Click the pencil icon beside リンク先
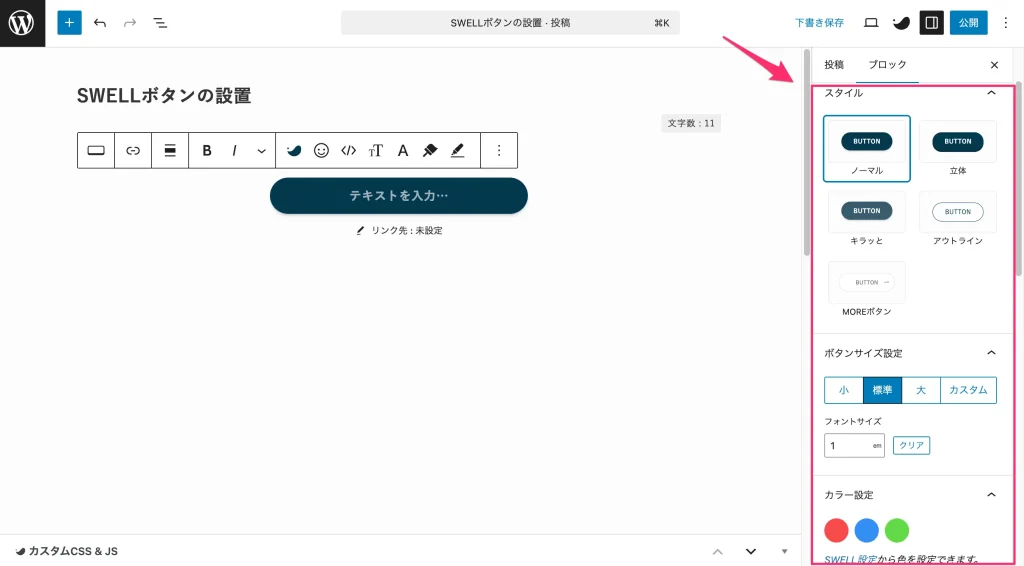Screen dimensions: 1024x566 [360, 230]
